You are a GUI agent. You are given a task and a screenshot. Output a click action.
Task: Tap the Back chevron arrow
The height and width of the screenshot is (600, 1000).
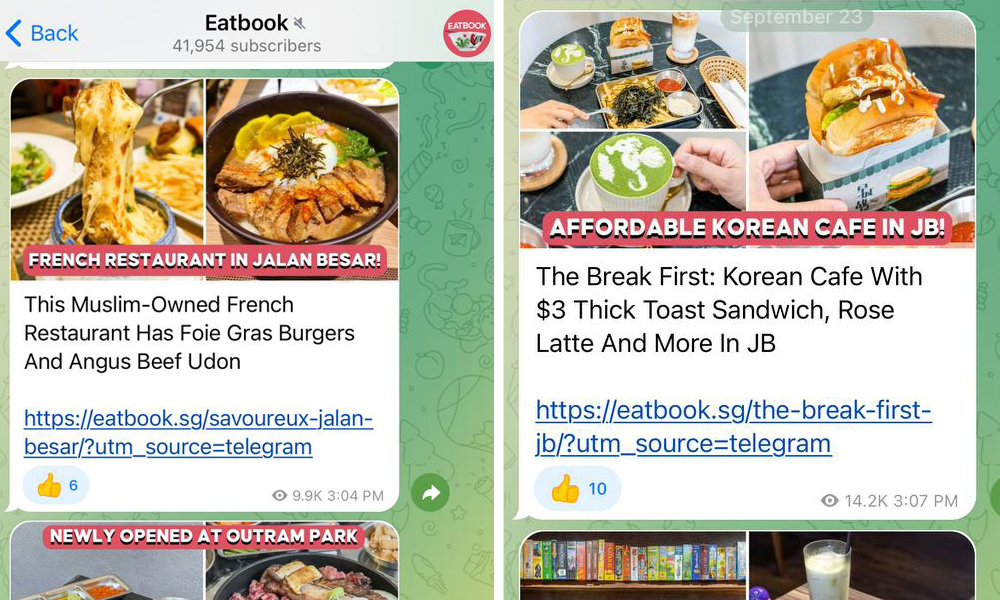coord(14,33)
